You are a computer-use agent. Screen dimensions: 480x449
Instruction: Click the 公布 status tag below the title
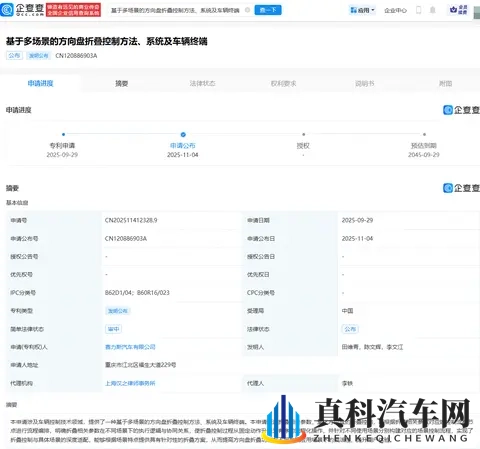click(x=14, y=56)
